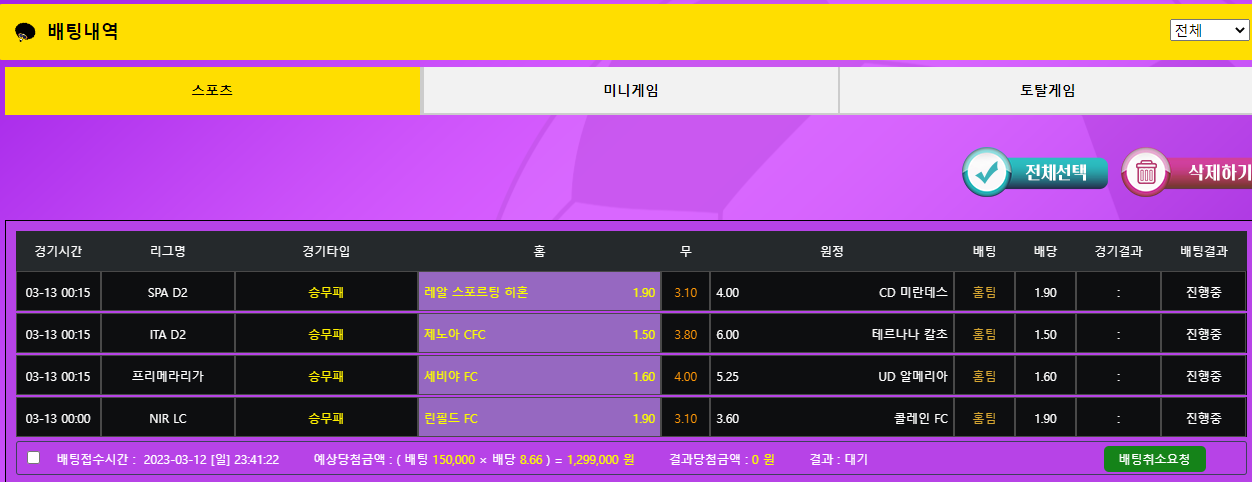Select home team 제노아 CFC cell
Screen dimensions: 1252x482
[539, 335]
